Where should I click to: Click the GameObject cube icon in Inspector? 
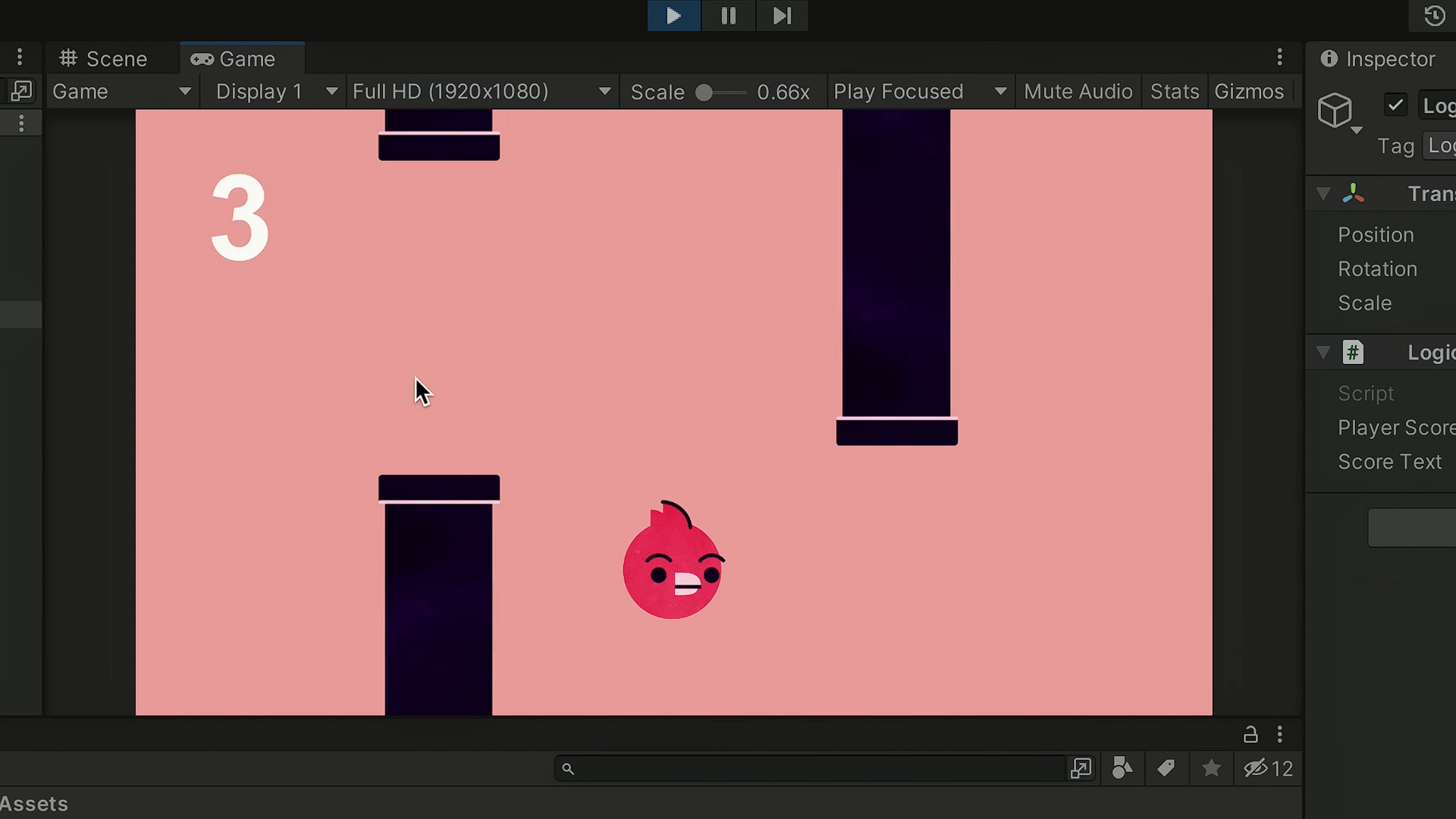tap(1335, 111)
